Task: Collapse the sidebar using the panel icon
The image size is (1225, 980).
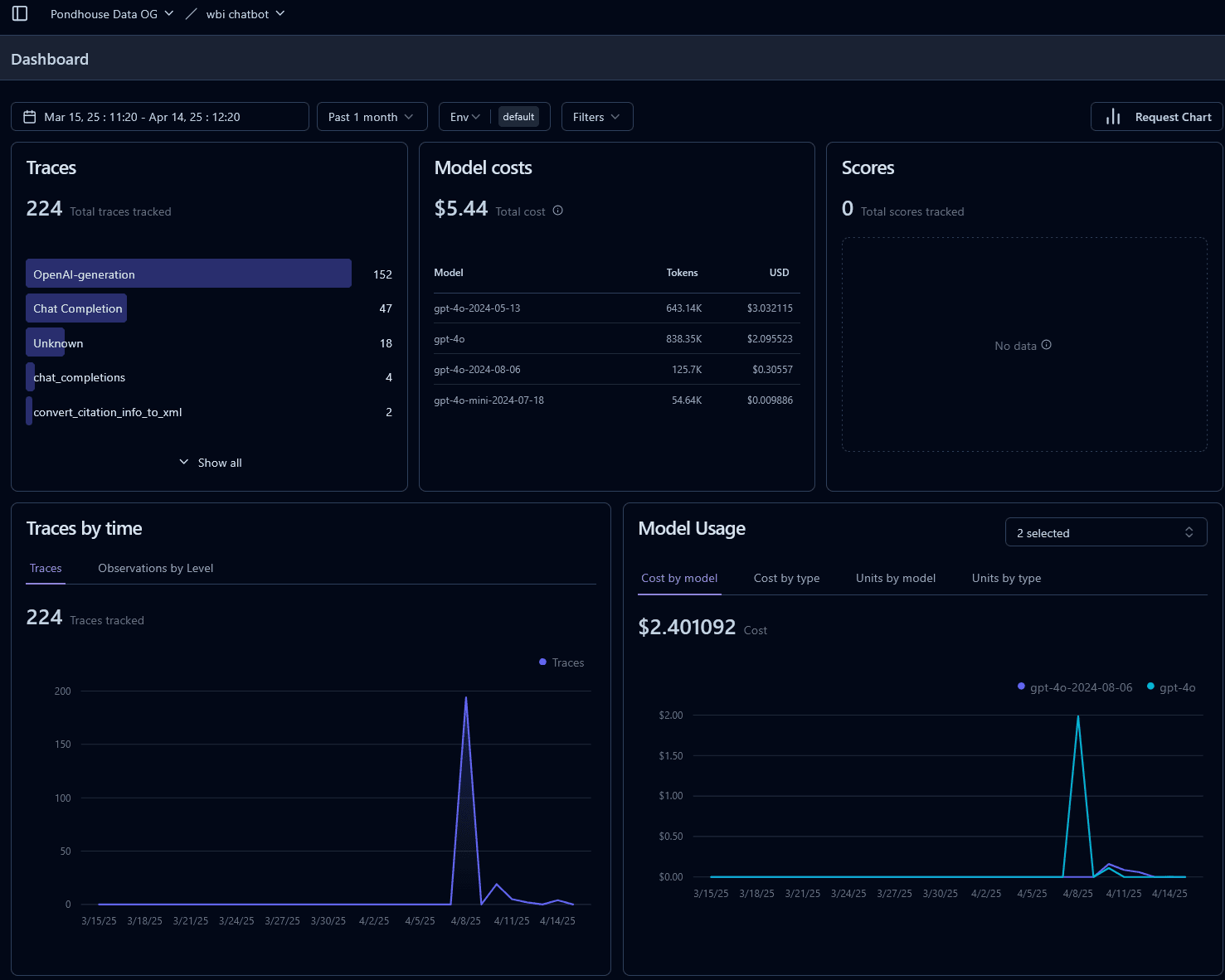Action: click(x=20, y=13)
